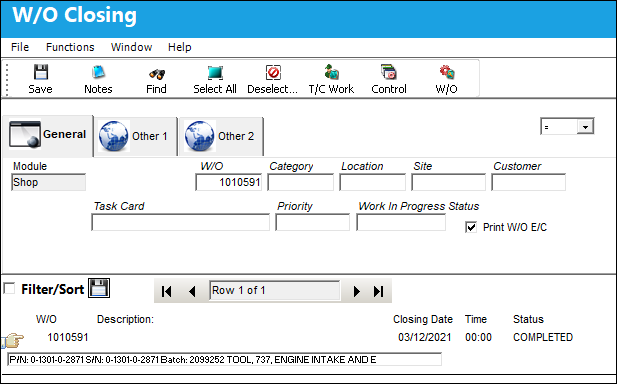Screen dimensions: 617x384
Task: Click the Control toolbar icon
Action: click(x=389, y=72)
